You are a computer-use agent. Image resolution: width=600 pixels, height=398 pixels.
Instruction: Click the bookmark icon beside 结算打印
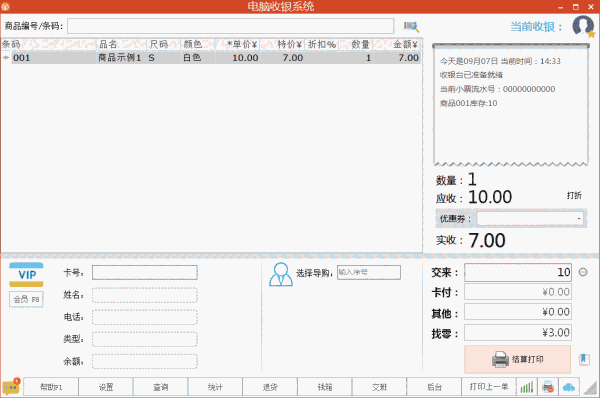(x=584, y=359)
